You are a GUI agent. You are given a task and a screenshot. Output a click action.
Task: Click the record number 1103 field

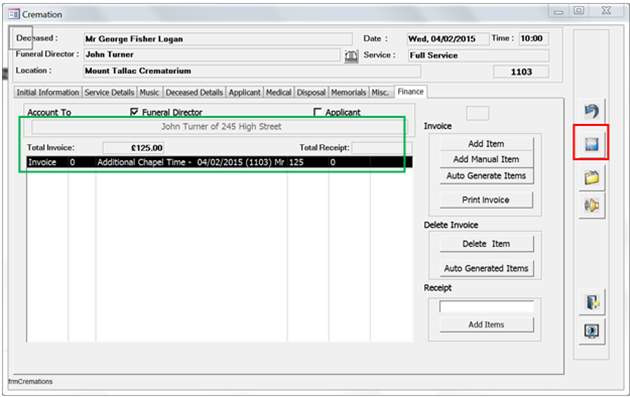[x=521, y=72]
